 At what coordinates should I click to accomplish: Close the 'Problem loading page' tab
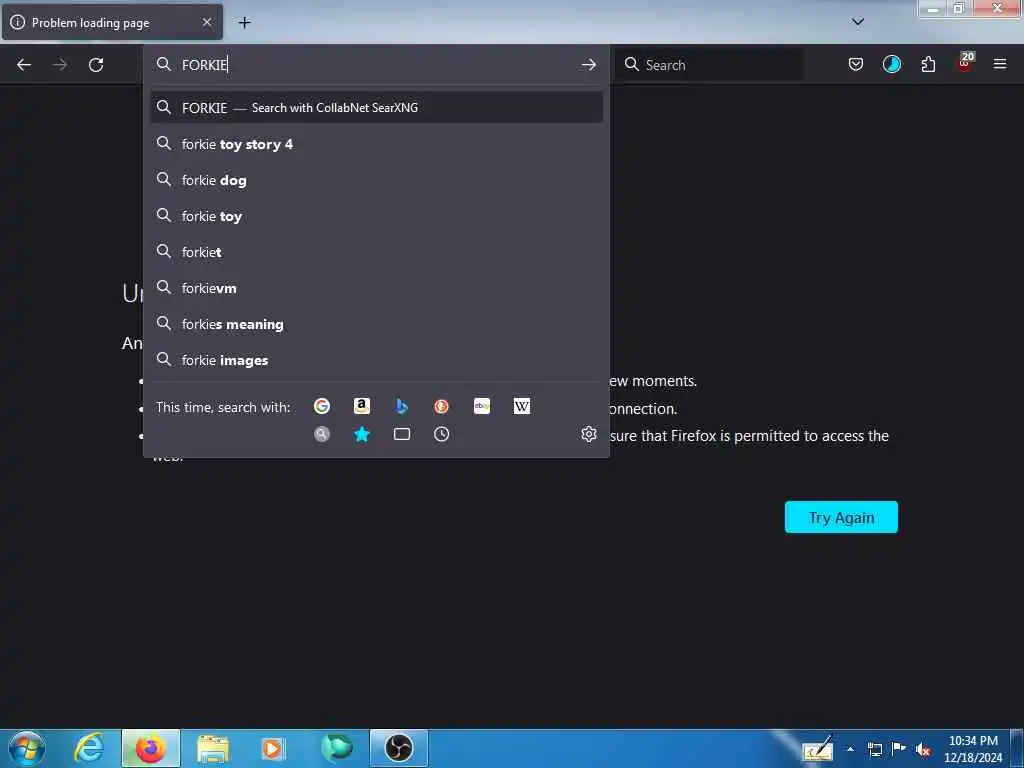tap(207, 22)
